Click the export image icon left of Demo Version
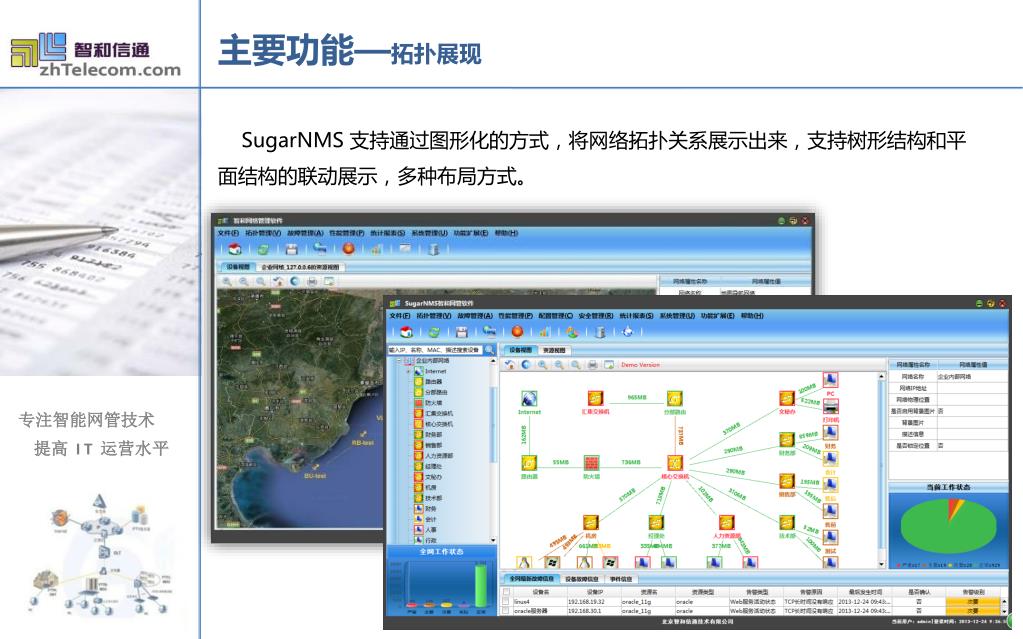The image size is (1023, 639). coord(609,365)
